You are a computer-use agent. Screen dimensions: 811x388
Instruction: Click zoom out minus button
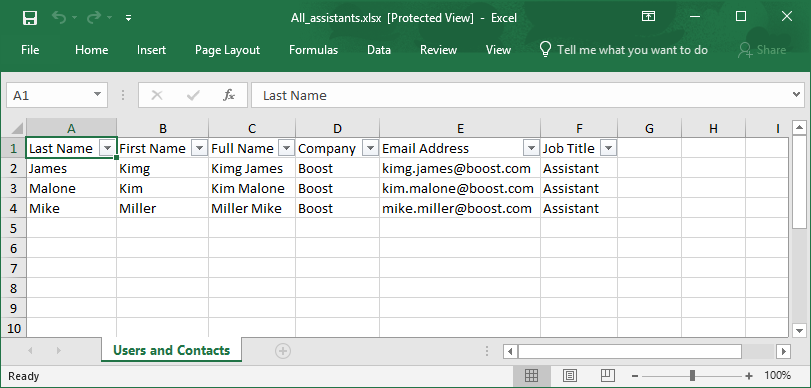coord(635,376)
